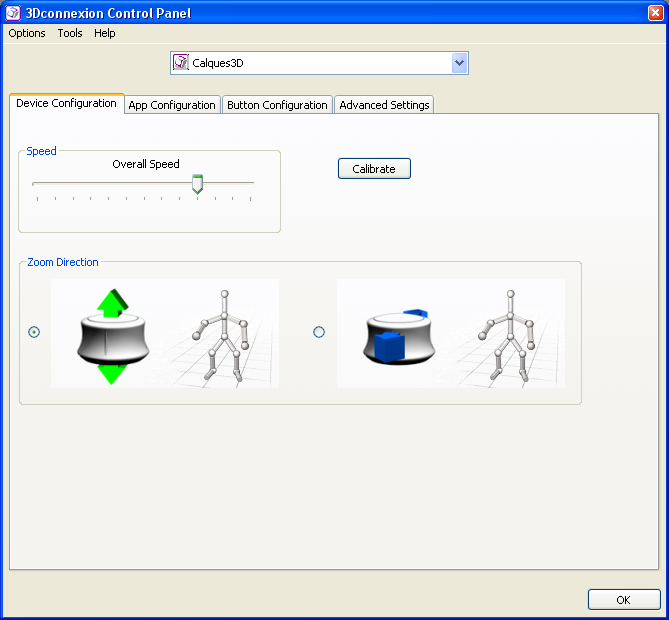Open the Tools menu
This screenshot has width=669, height=620.
(70, 33)
